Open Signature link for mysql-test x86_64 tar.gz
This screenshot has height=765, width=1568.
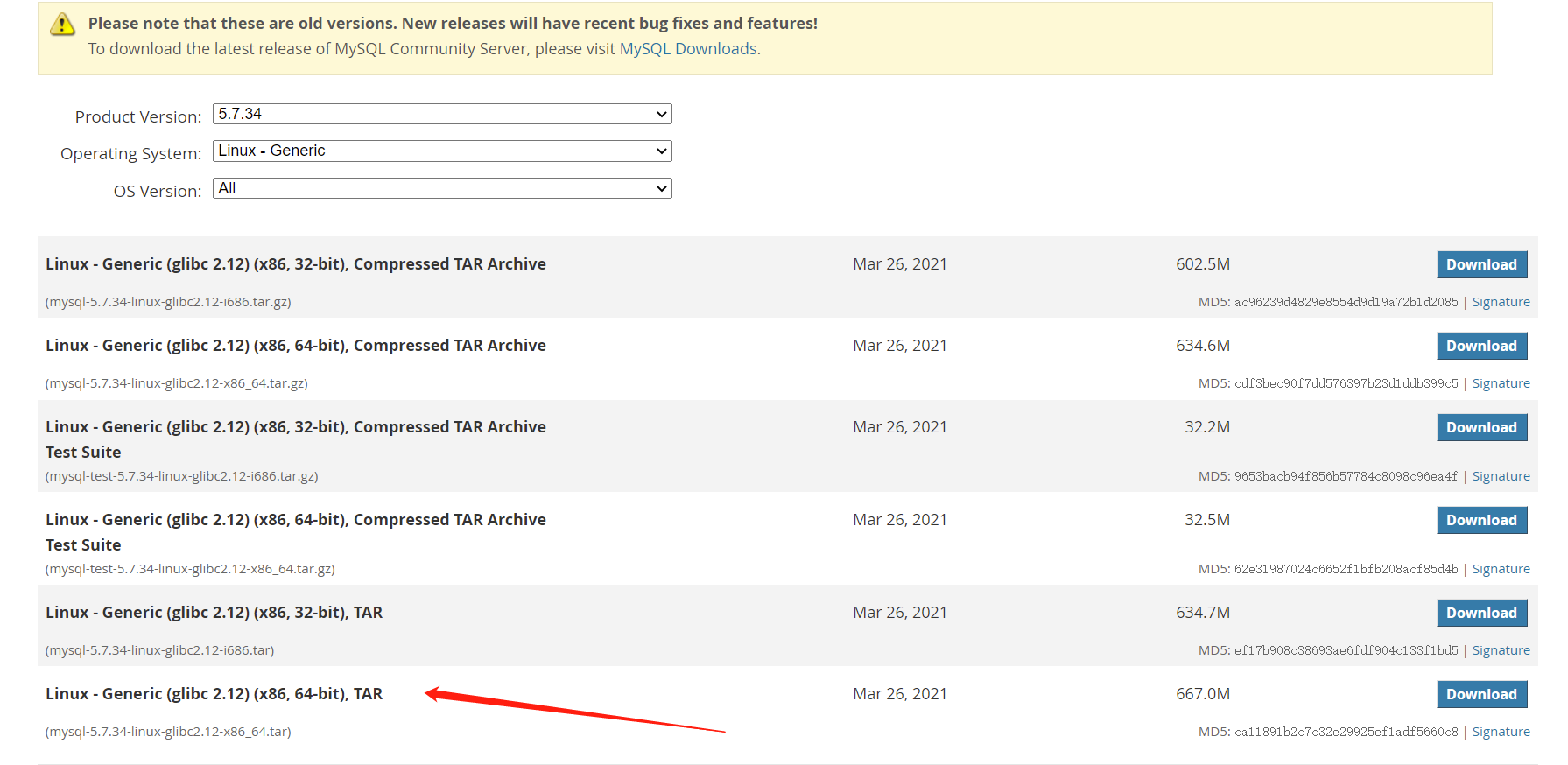1501,569
